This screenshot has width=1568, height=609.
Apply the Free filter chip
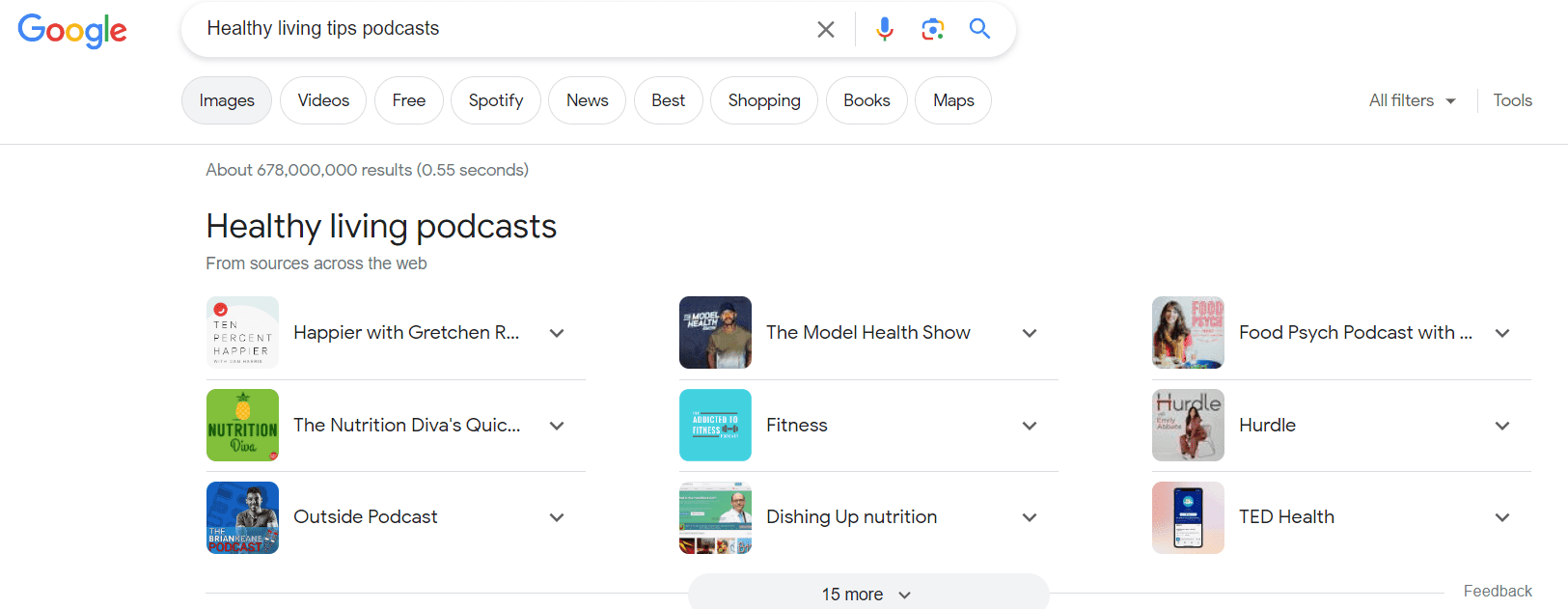pyautogui.click(x=409, y=100)
